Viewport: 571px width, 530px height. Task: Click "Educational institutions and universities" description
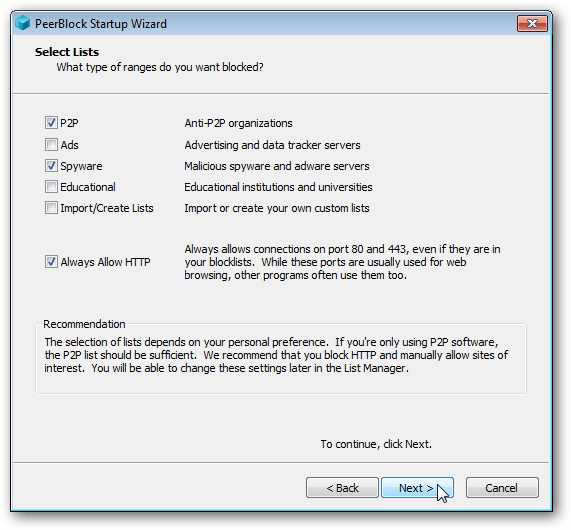tap(278, 187)
